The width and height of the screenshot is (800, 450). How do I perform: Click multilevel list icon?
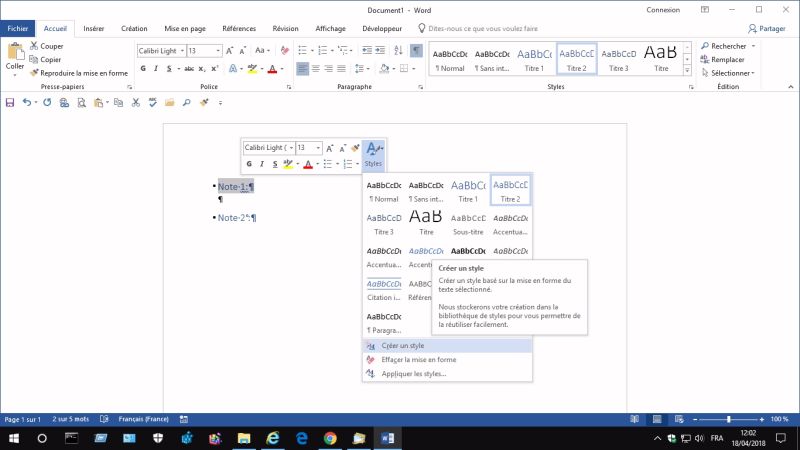(x=343, y=51)
